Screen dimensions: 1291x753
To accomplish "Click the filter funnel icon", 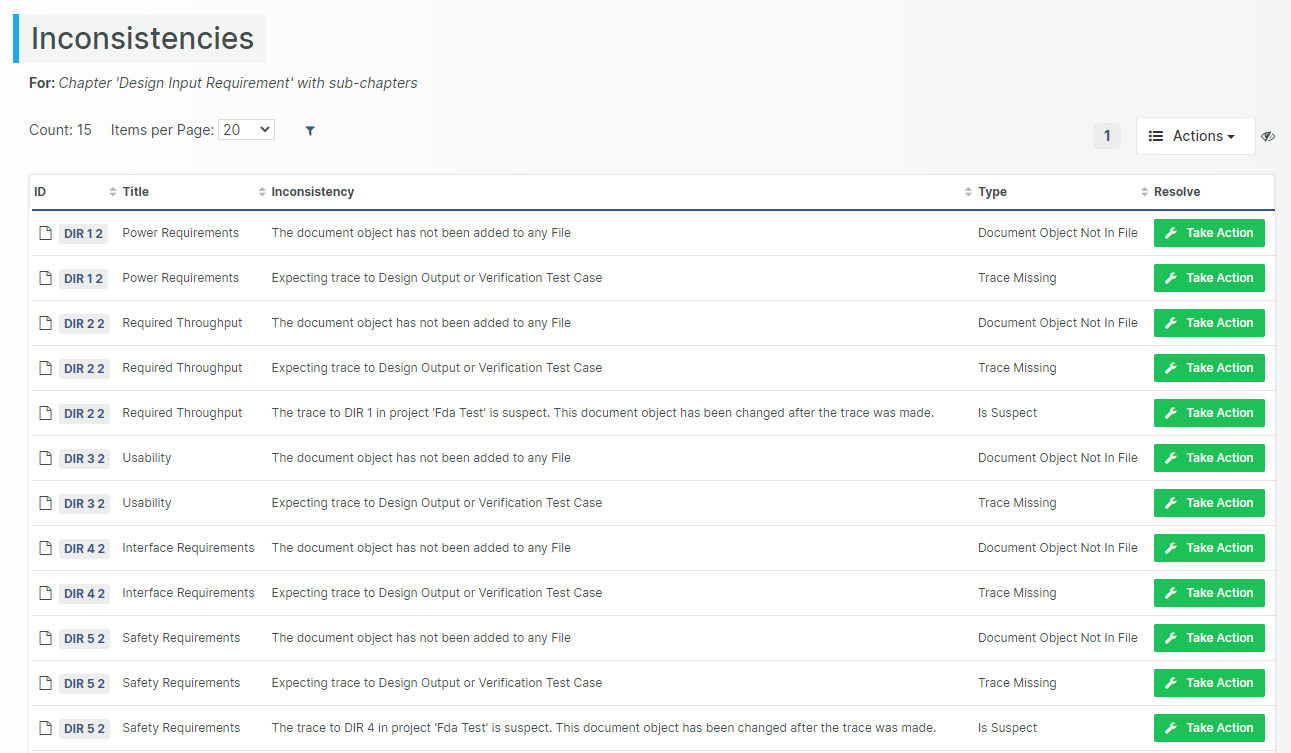I will (310, 131).
